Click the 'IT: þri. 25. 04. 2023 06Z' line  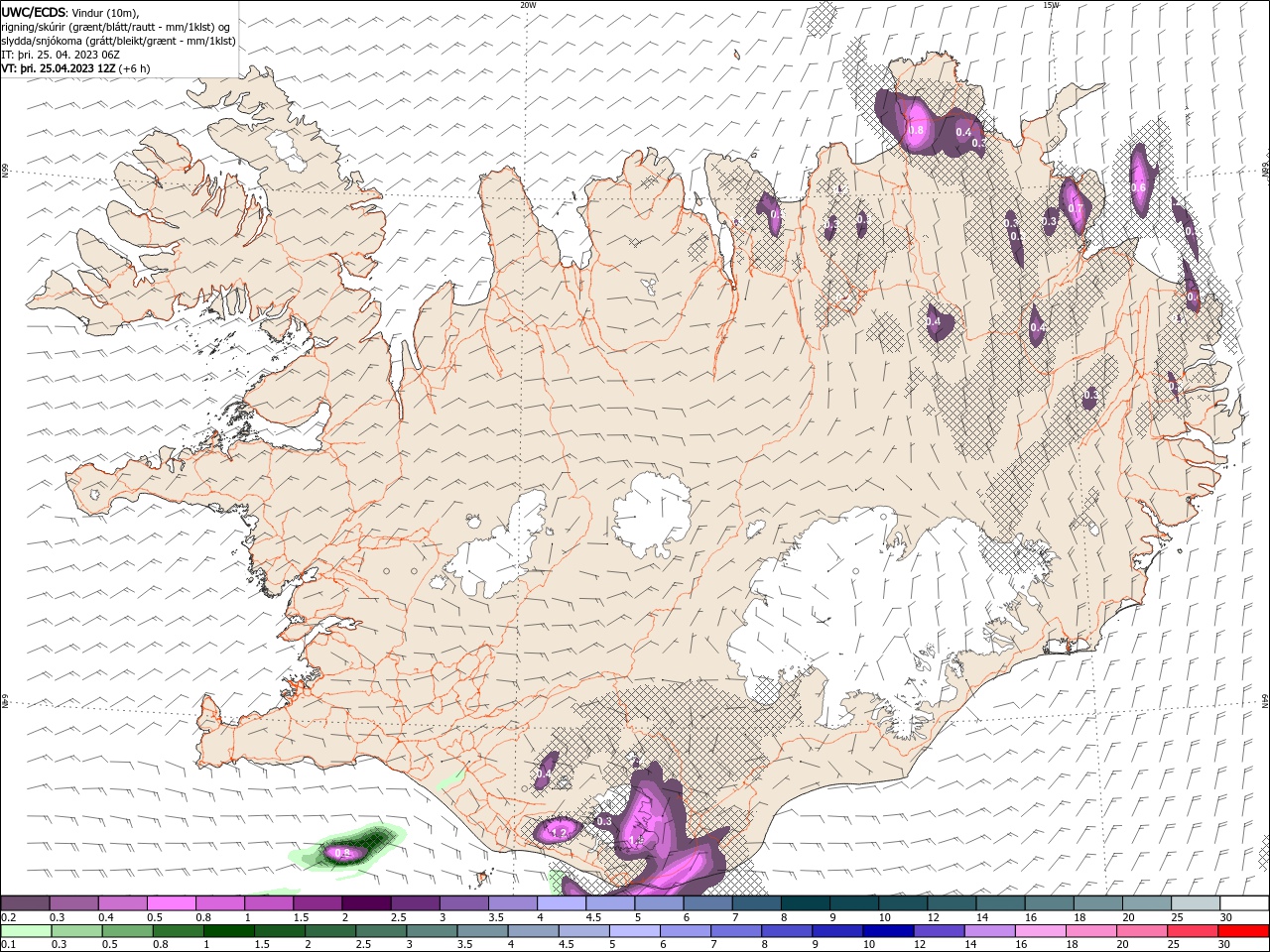point(61,55)
